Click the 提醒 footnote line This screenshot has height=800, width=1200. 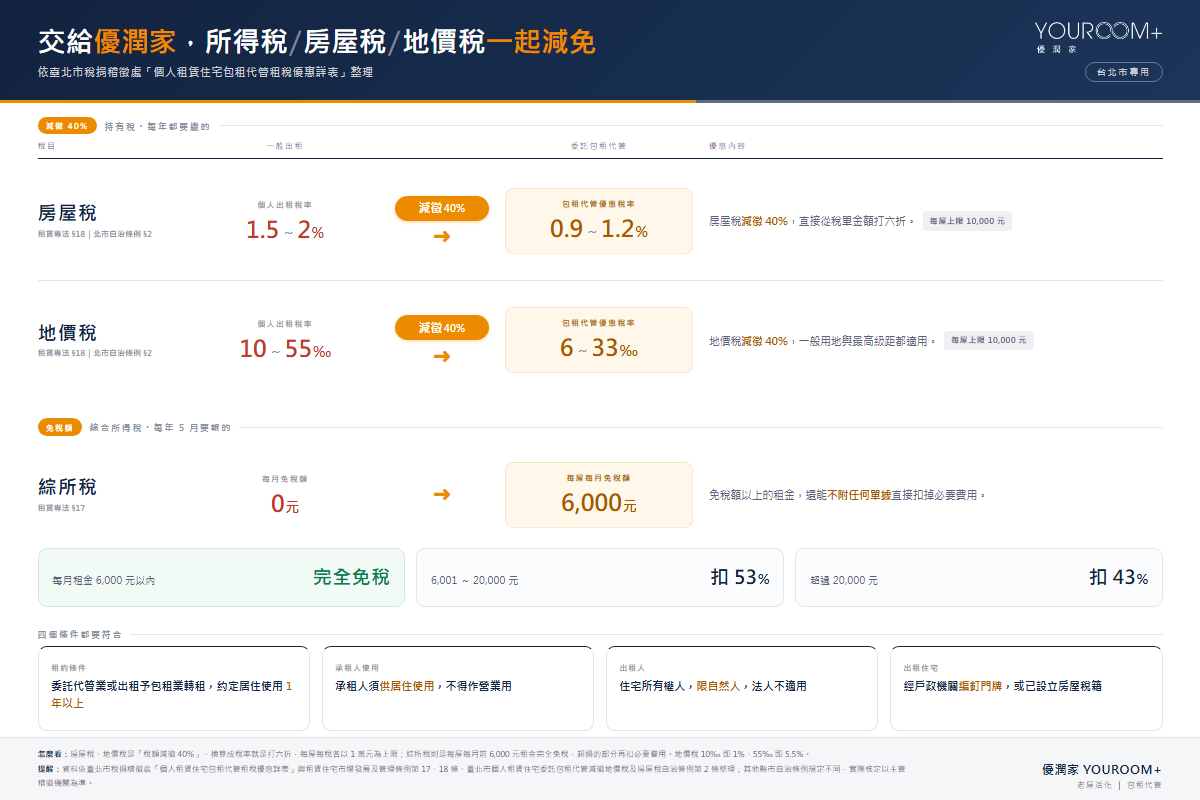coord(472,774)
